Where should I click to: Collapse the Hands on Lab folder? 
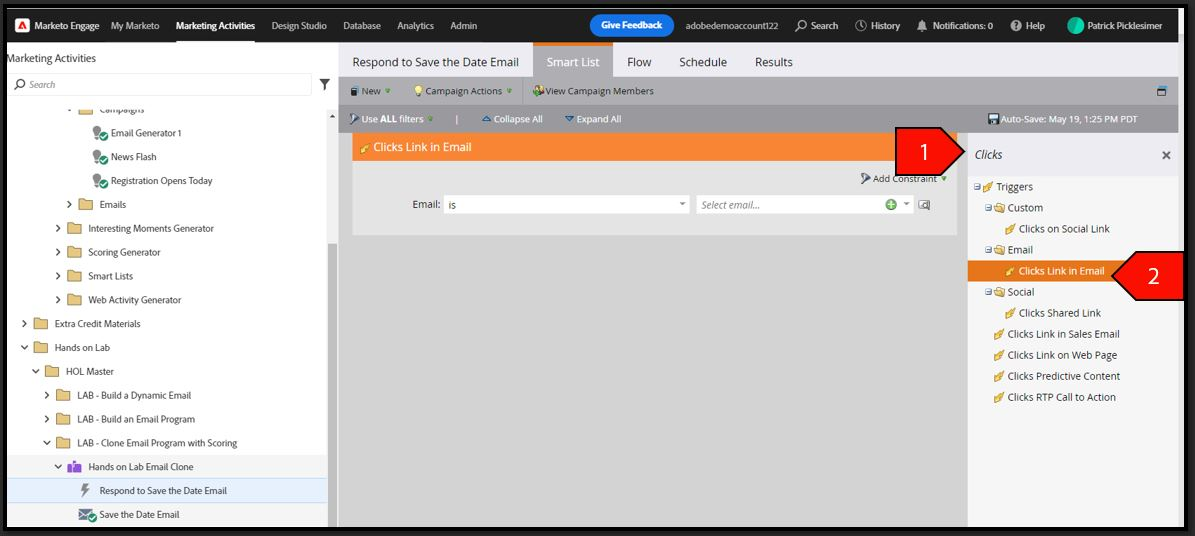(x=24, y=348)
